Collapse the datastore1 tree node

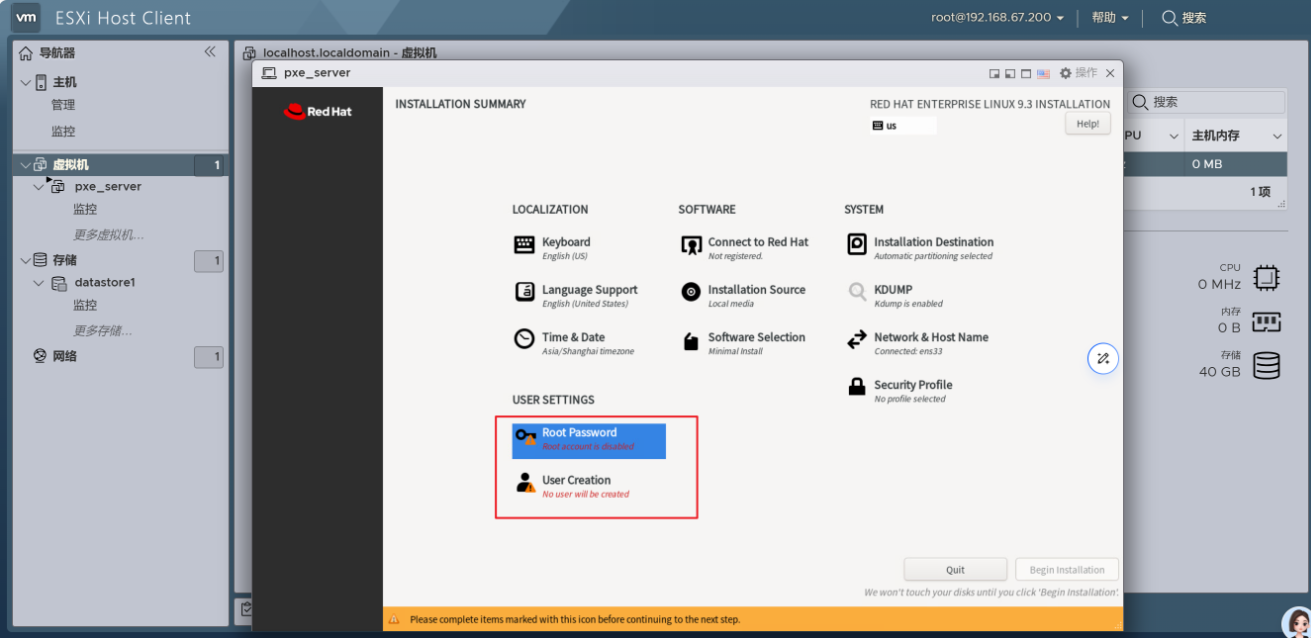click(x=39, y=283)
